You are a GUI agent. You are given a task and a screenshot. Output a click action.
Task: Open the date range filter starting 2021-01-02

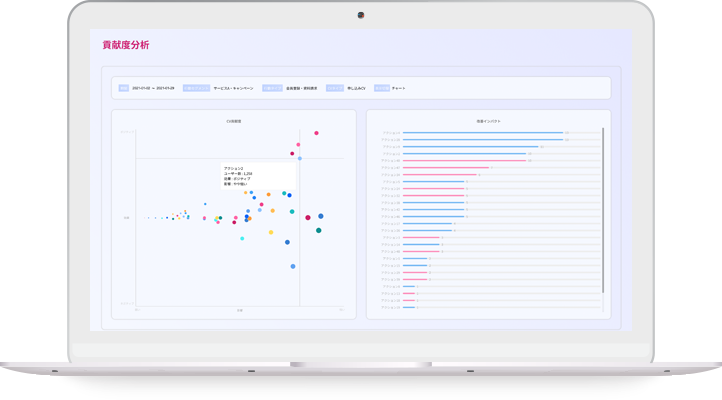point(153,88)
